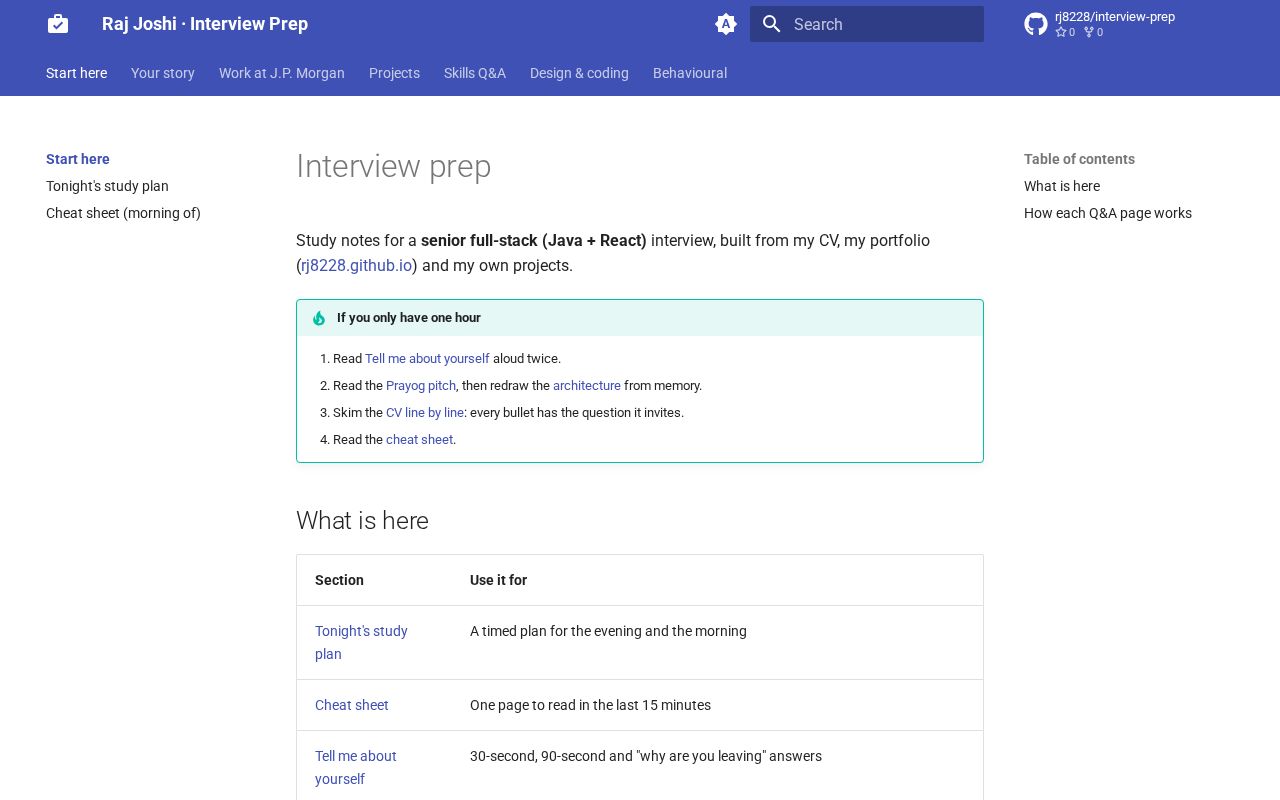Click 'One page to read in the last 15 minutes'

pyautogui.click(x=590, y=705)
